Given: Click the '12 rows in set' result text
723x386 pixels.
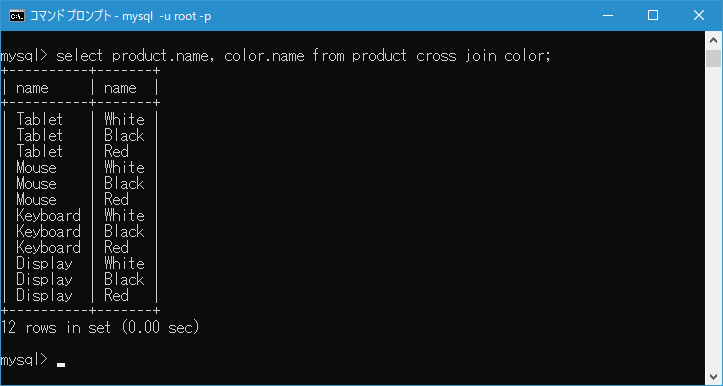Looking at the screenshot, I should [56, 328].
